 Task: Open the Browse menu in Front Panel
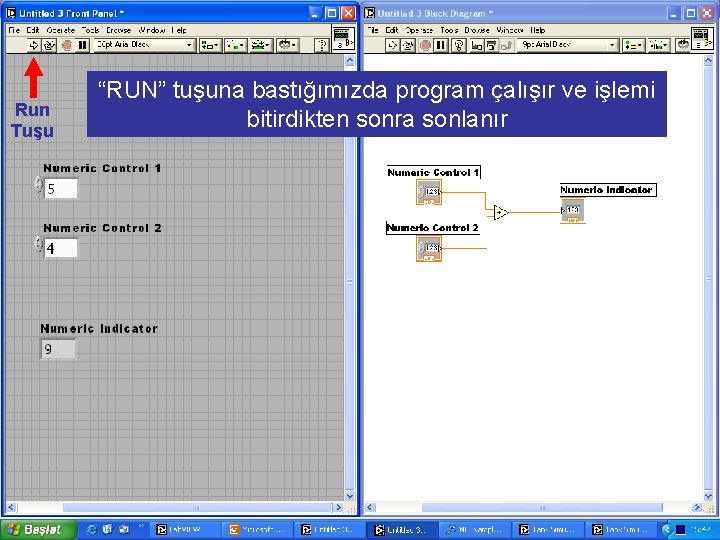(x=118, y=30)
